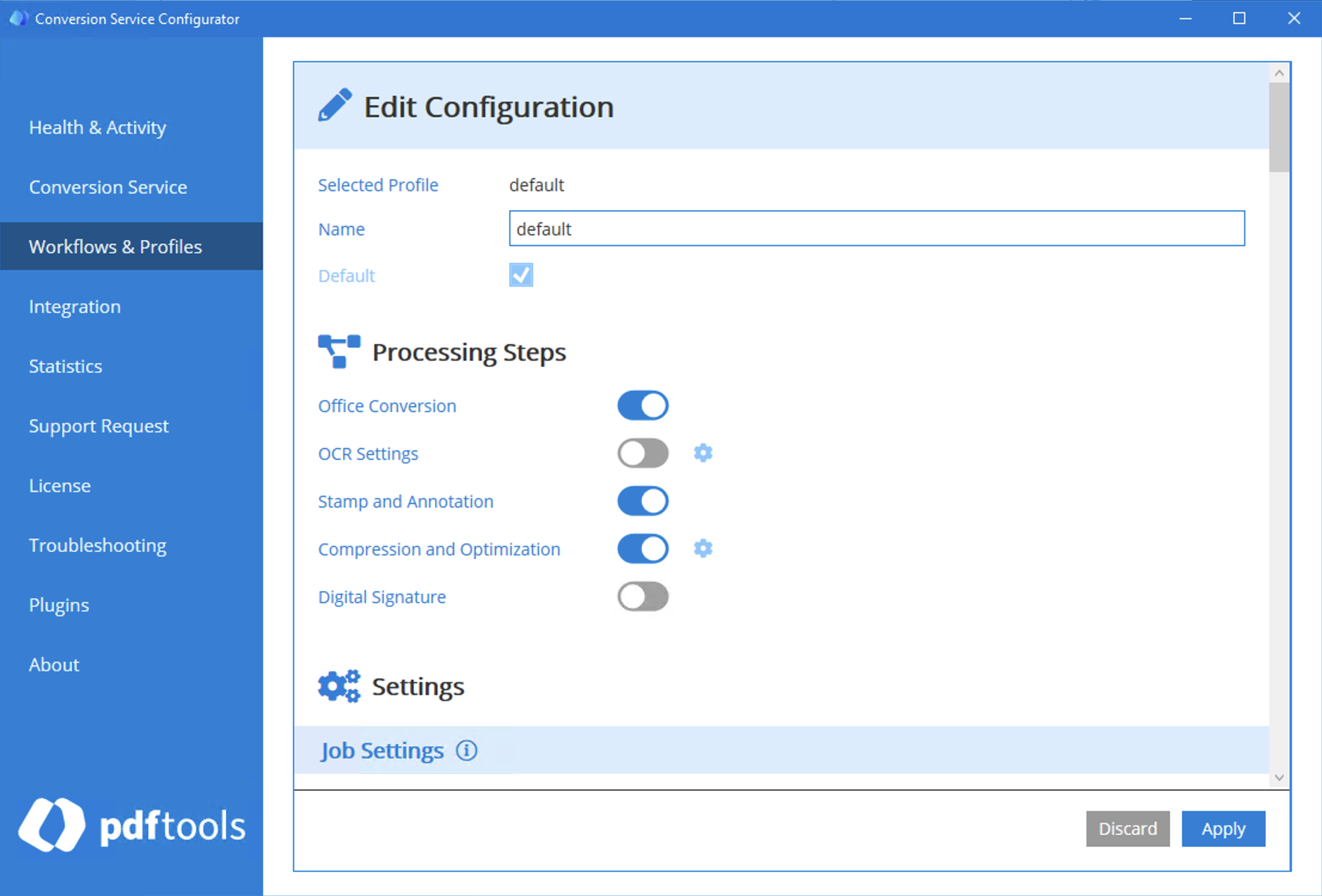
Task: Uncheck the Default checkbox
Action: pos(521,275)
